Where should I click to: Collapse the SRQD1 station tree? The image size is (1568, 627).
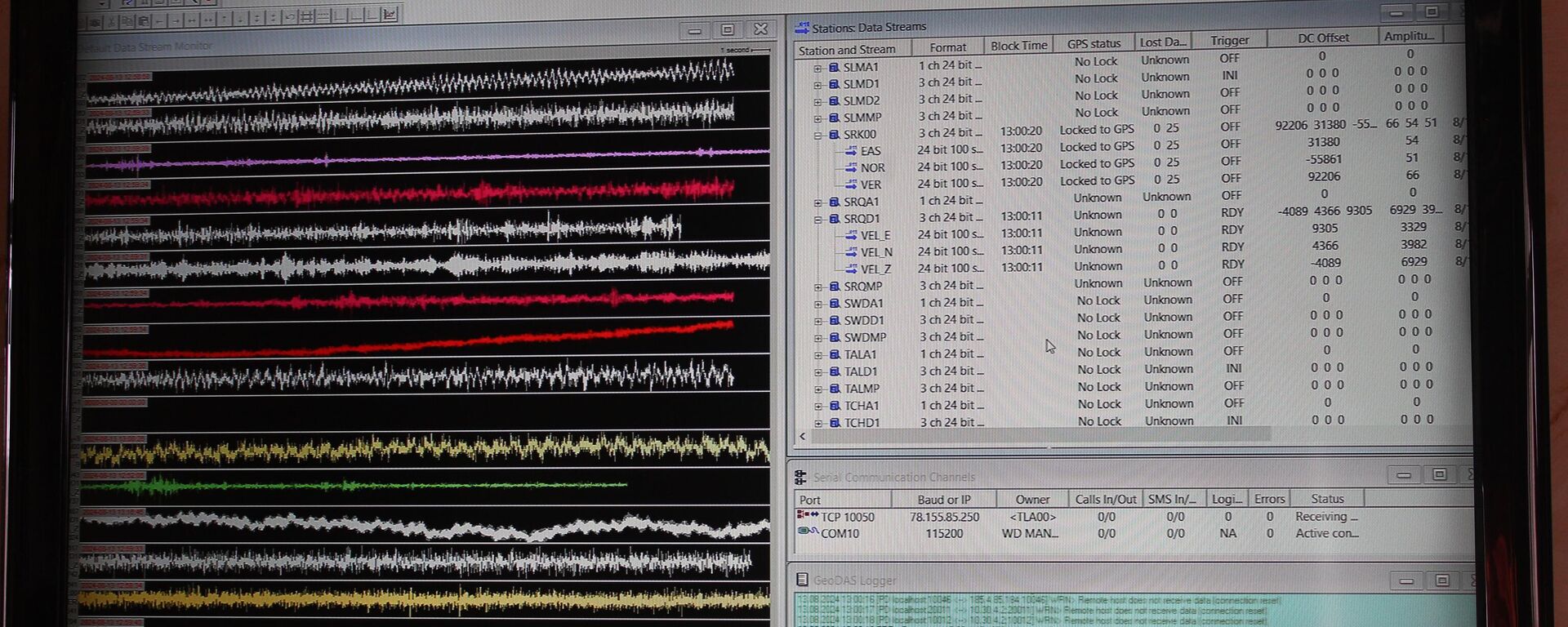click(x=817, y=219)
